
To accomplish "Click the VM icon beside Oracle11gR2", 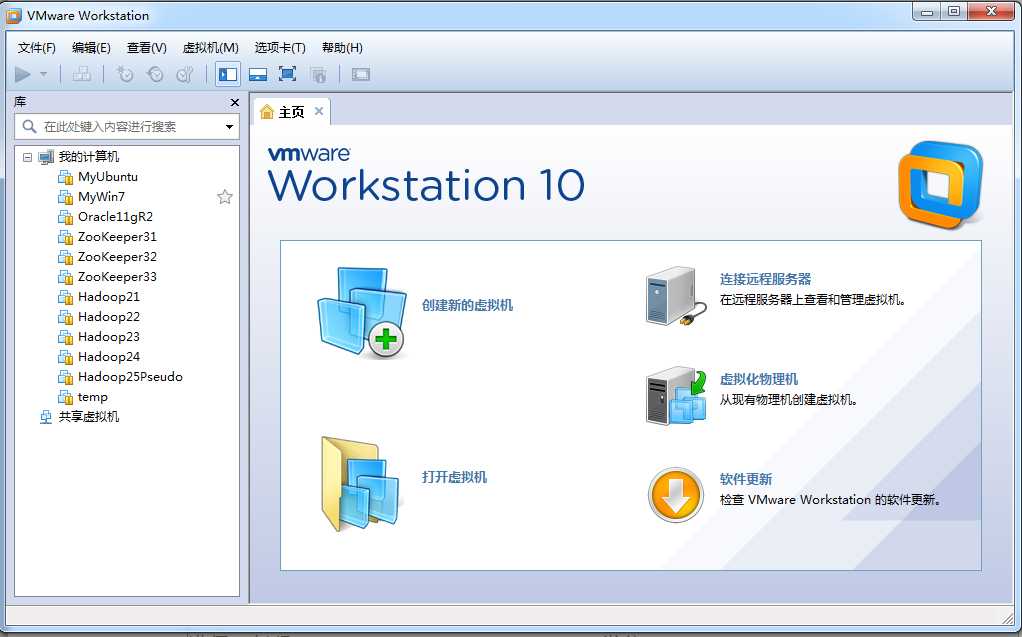I will [x=65, y=217].
